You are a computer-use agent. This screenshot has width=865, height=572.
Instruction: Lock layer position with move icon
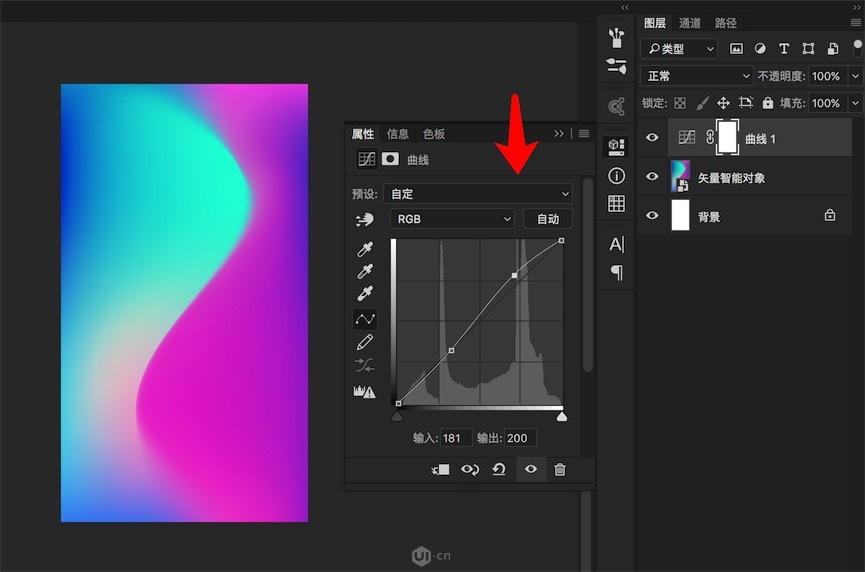[x=723, y=103]
